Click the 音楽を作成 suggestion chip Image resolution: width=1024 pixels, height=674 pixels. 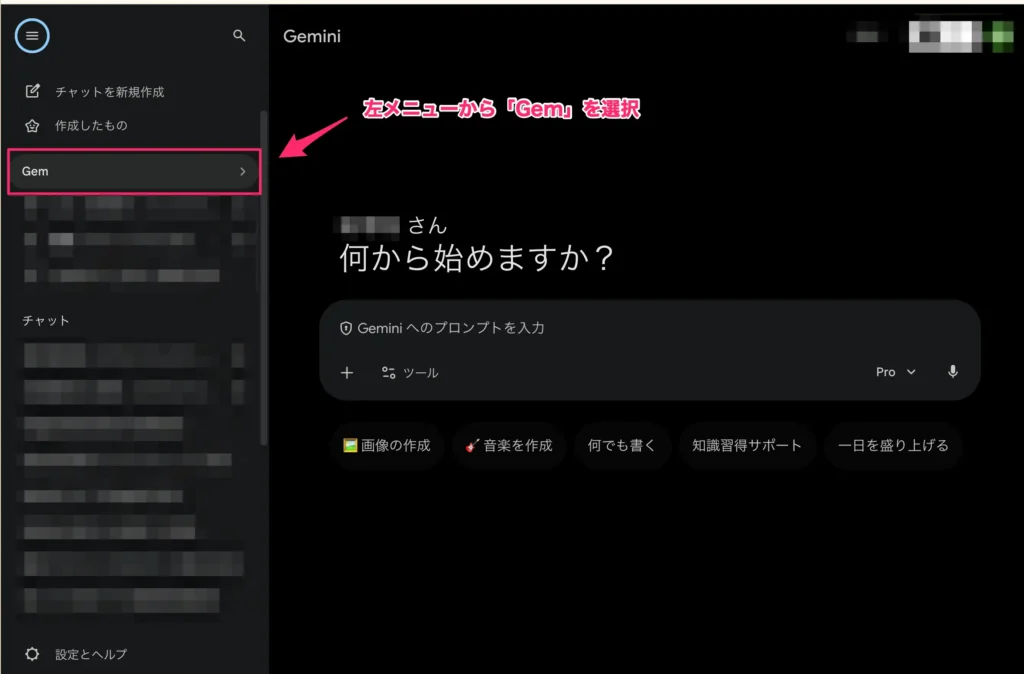pyautogui.click(x=509, y=445)
